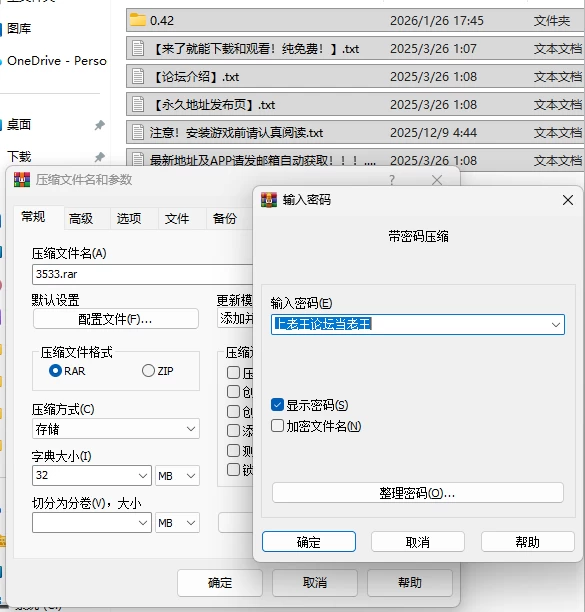Click the pin icon next to 下载

(x=100, y=157)
